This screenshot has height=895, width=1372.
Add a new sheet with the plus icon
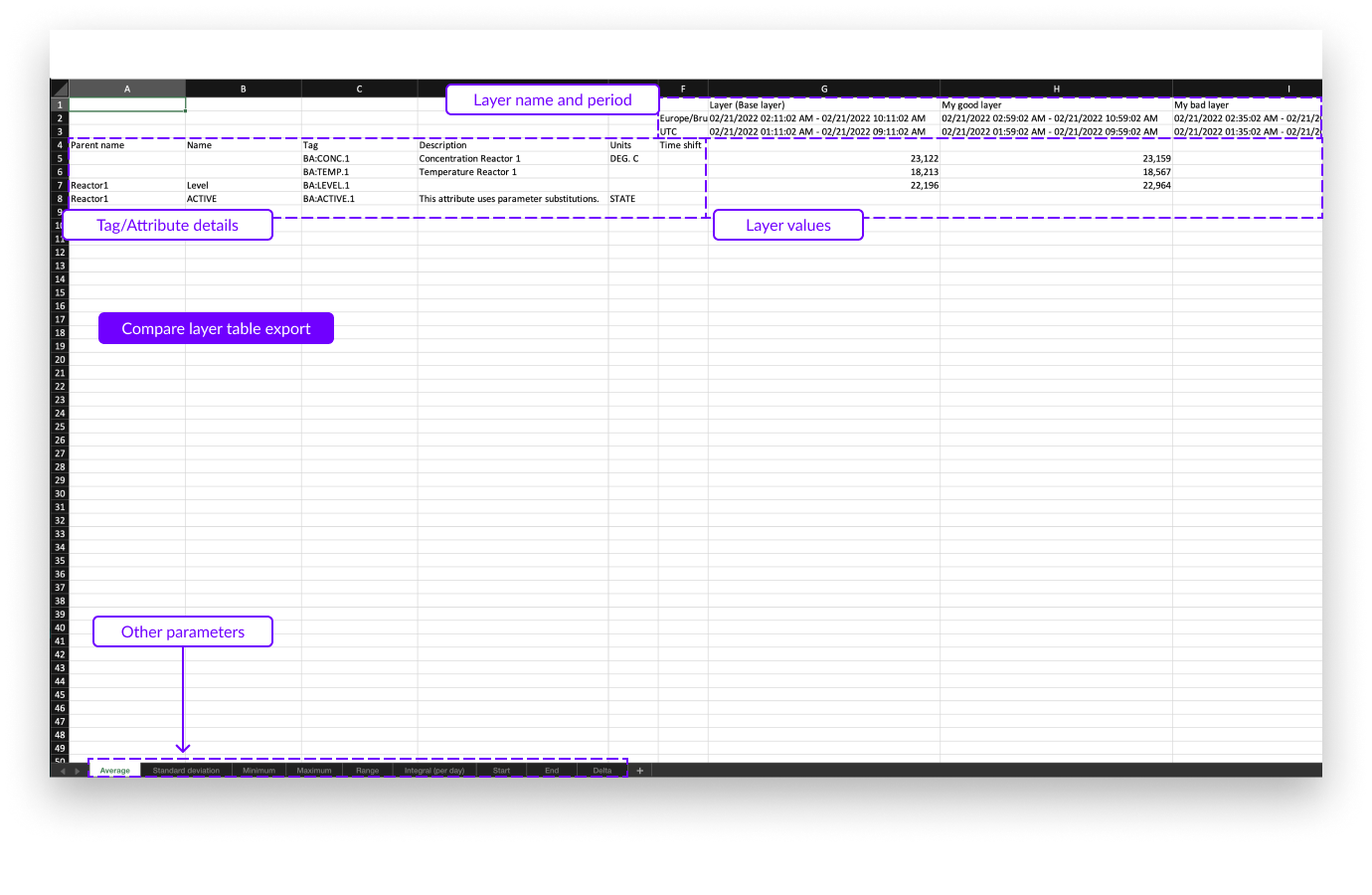(639, 771)
